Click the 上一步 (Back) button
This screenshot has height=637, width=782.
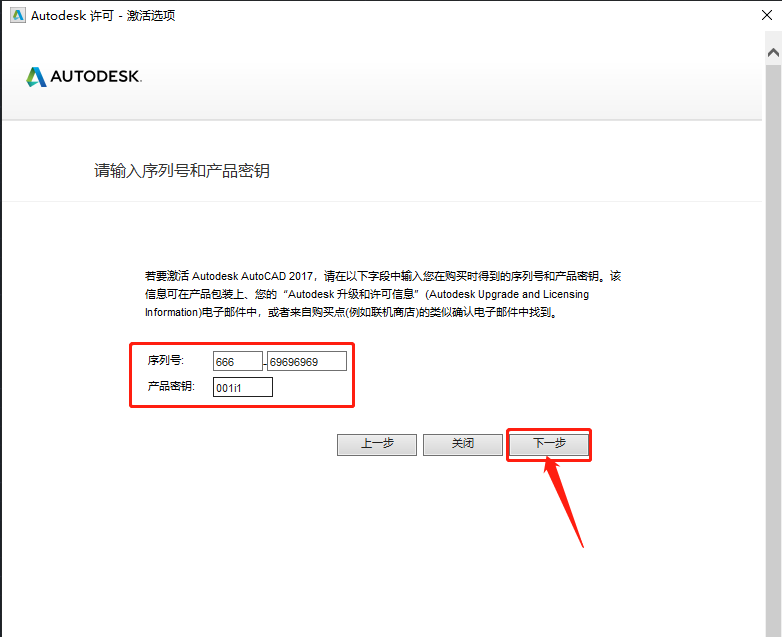377,444
